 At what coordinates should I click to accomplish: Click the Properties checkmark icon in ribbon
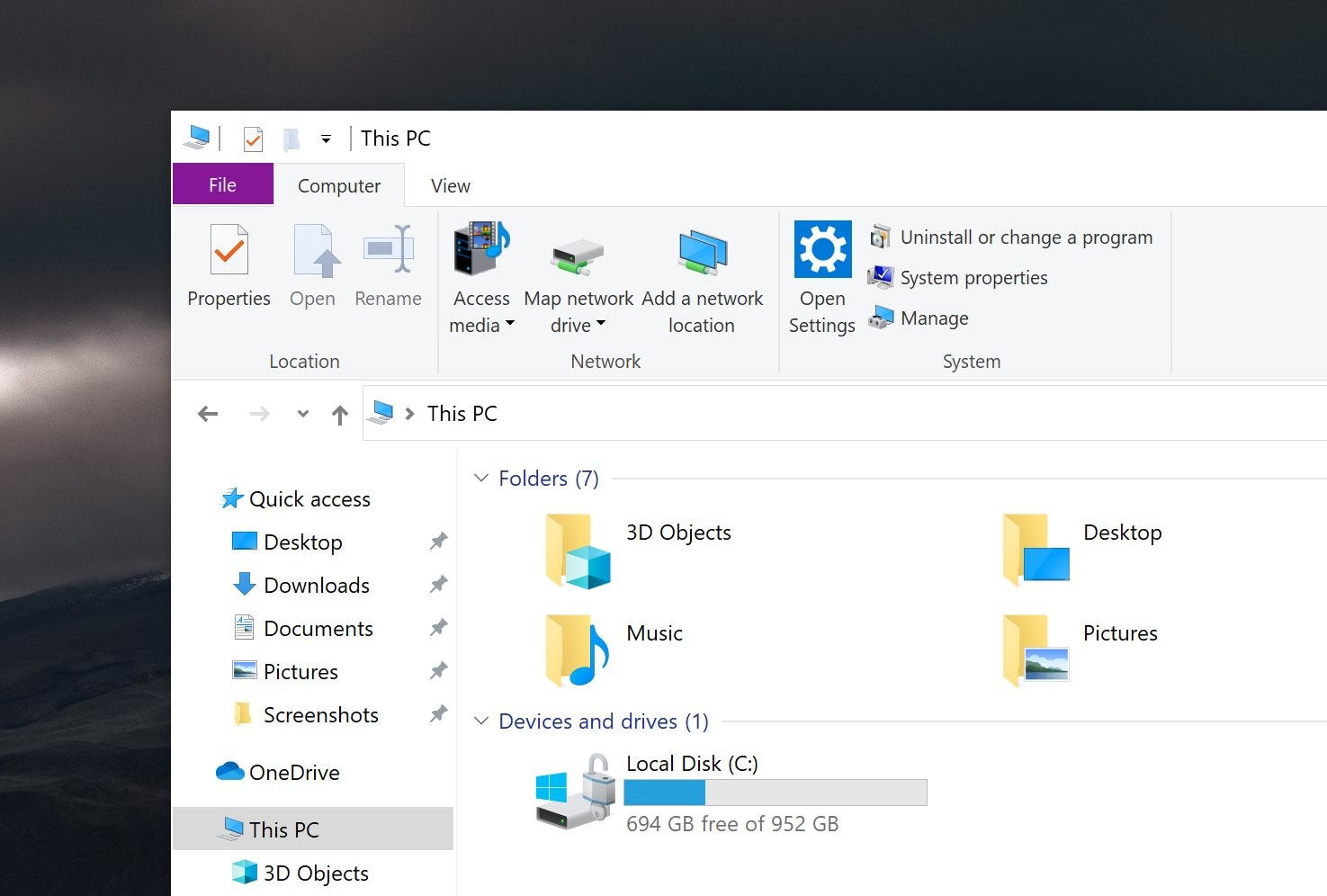tap(229, 249)
